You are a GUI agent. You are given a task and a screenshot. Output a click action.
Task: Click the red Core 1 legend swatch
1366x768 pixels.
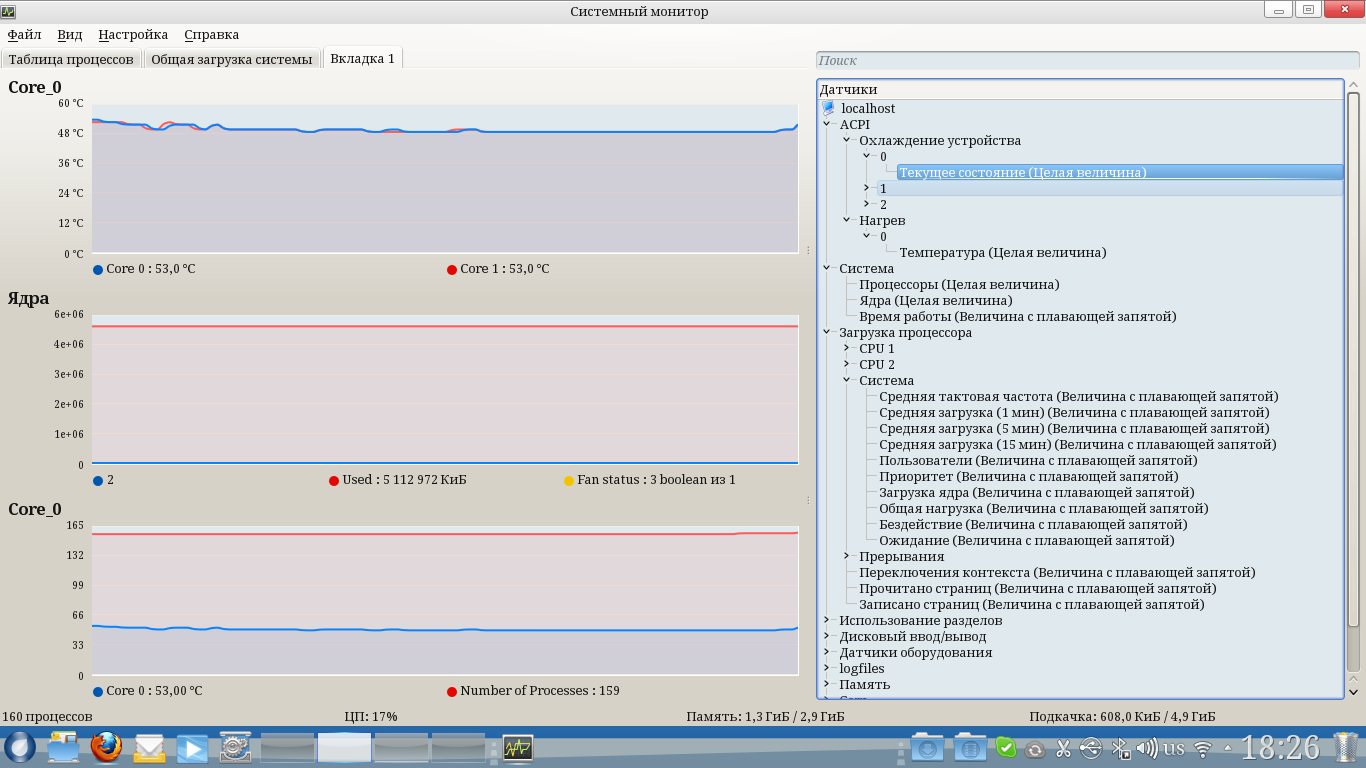coord(452,269)
